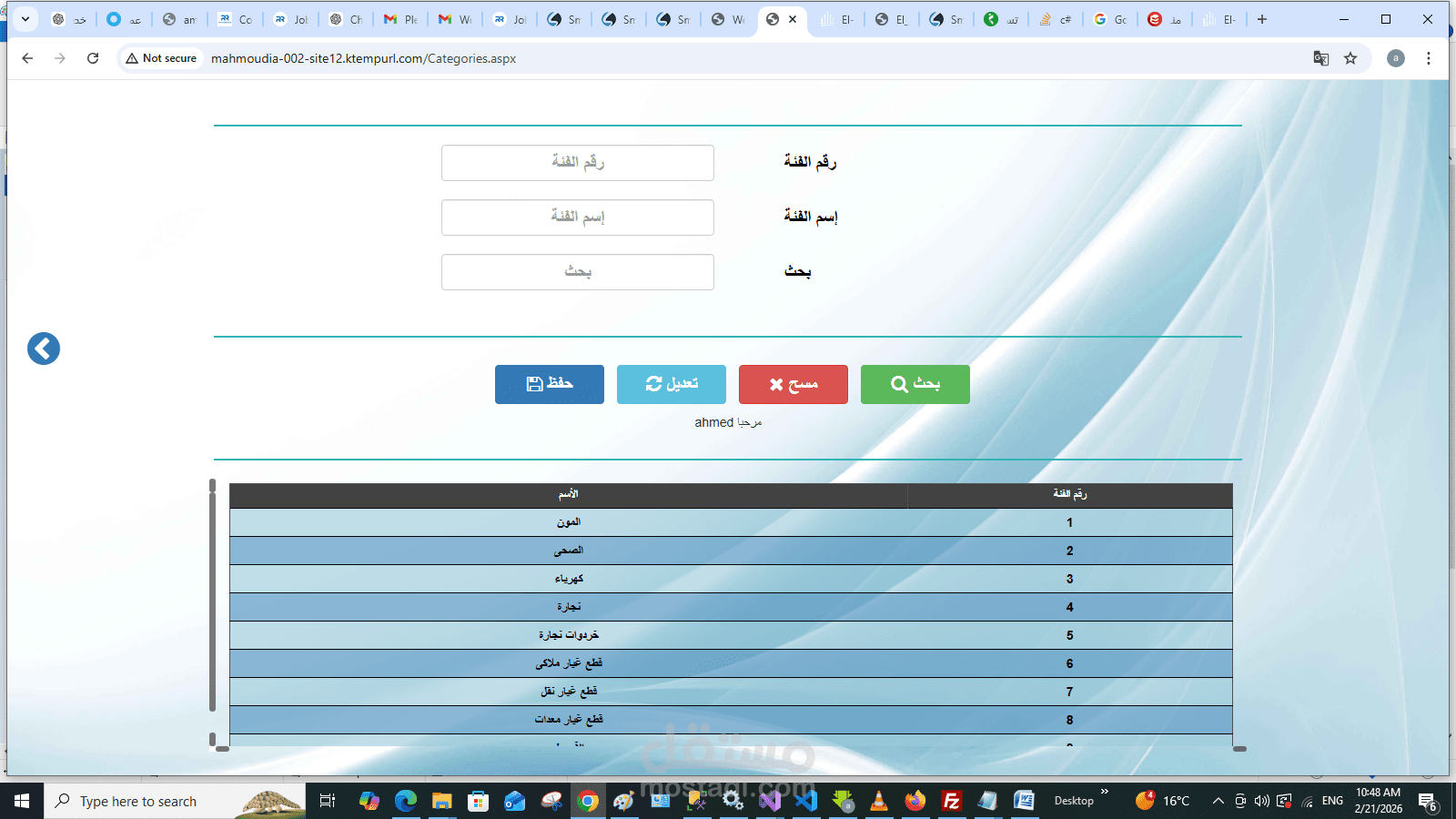Launch Copilot from the taskbar
The width and height of the screenshot is (1456, 819).
point(369,801)
